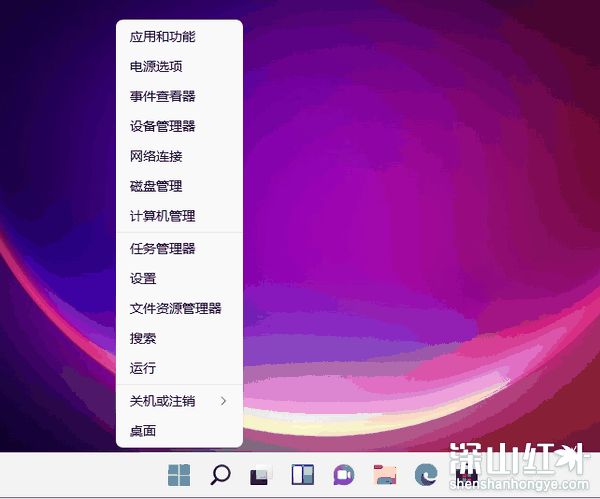The image size is (600, 499).
Task: Open 事件查看器
Action: click(179, 96)
